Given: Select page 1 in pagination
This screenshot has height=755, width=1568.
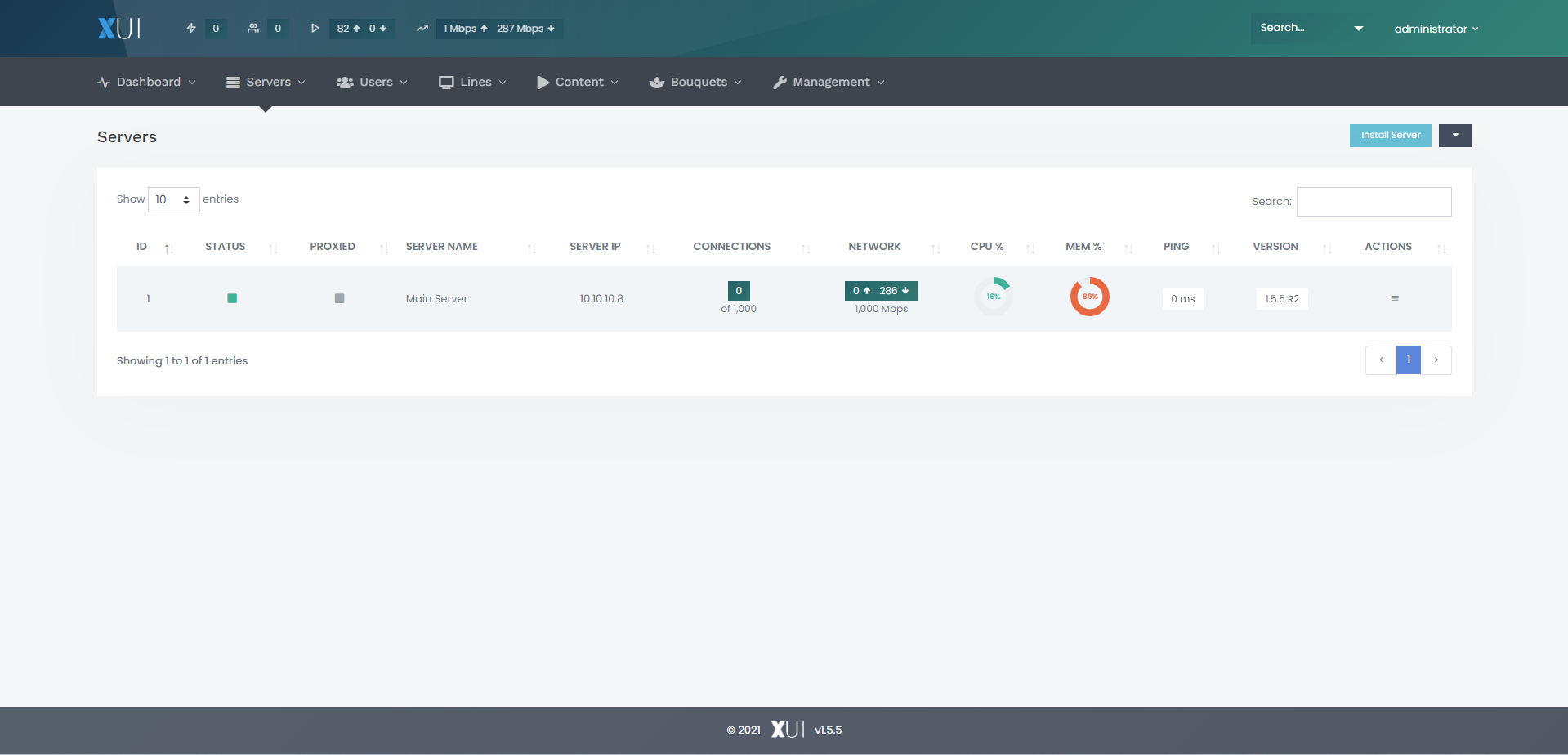Looking at the screenshot, I should coord(1409,360).
